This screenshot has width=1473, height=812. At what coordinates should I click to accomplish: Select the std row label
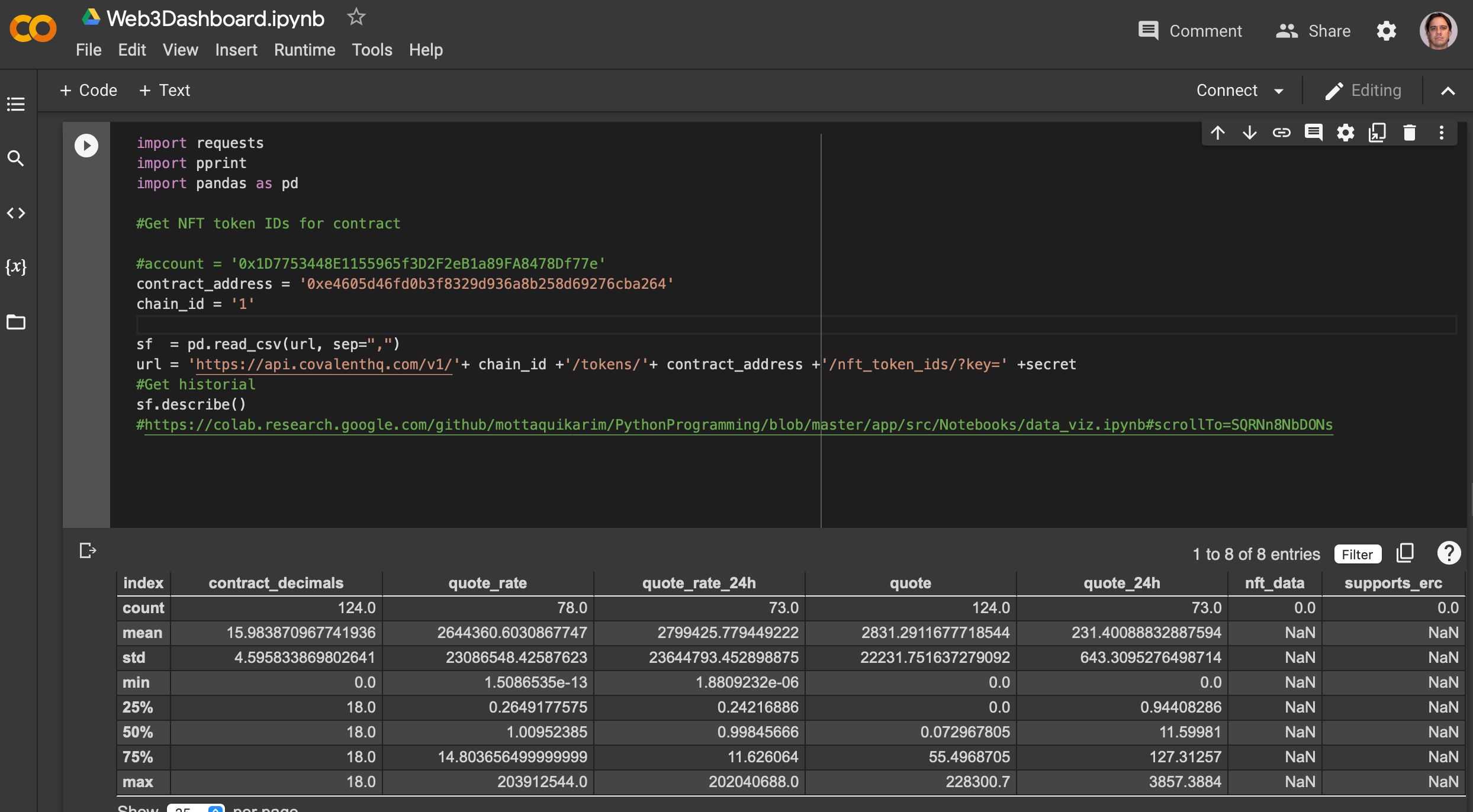point(134,658)
